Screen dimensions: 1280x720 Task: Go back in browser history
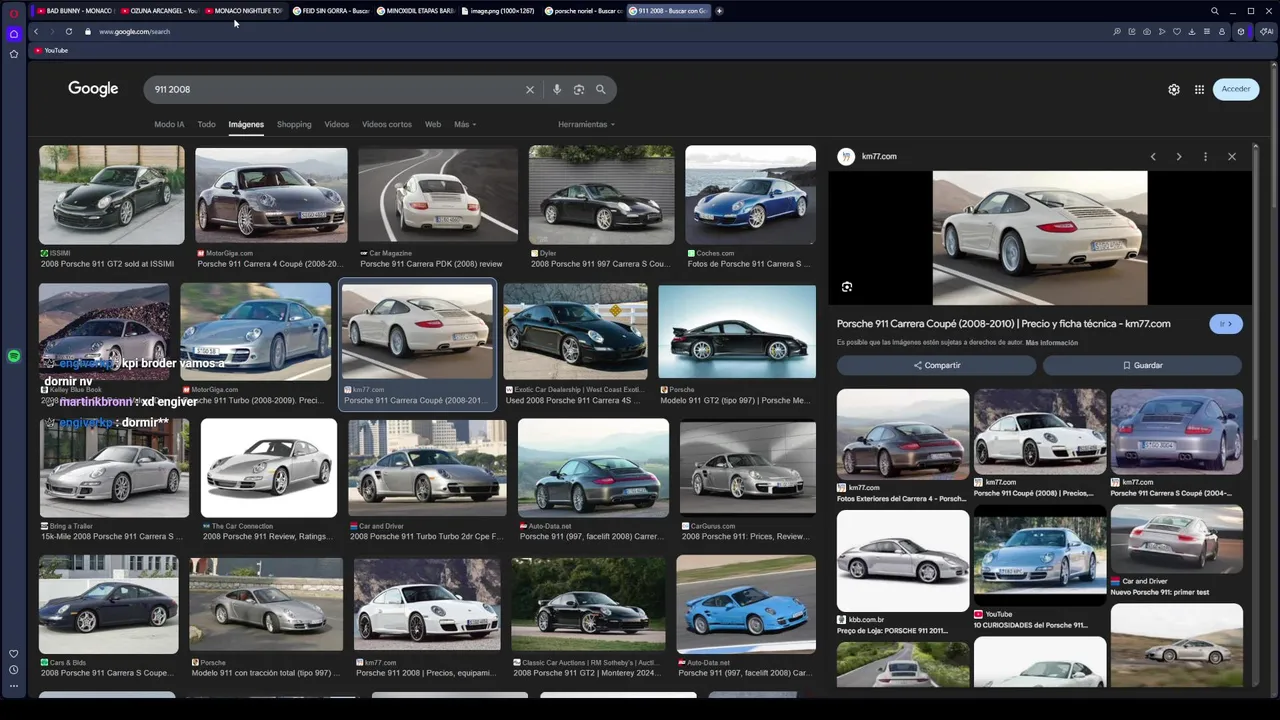pyautogui.click(x=36, y=31)
